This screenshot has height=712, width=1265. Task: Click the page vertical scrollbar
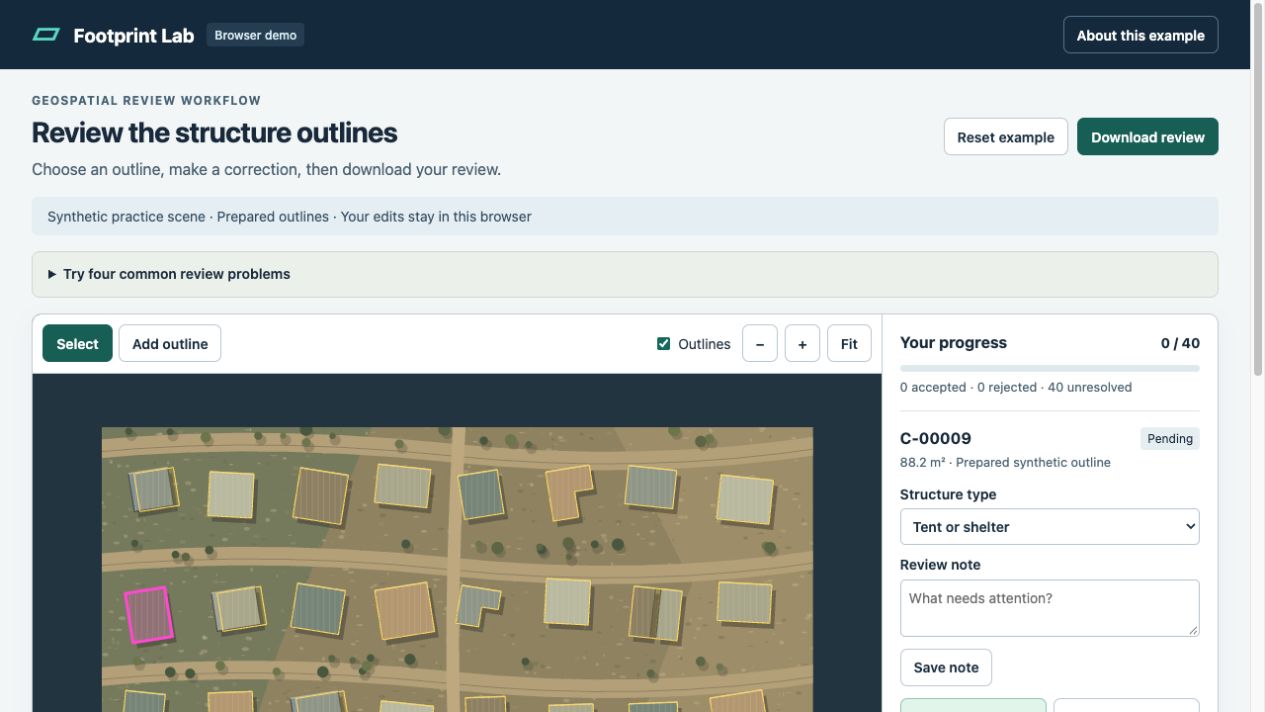(1258, 190)
